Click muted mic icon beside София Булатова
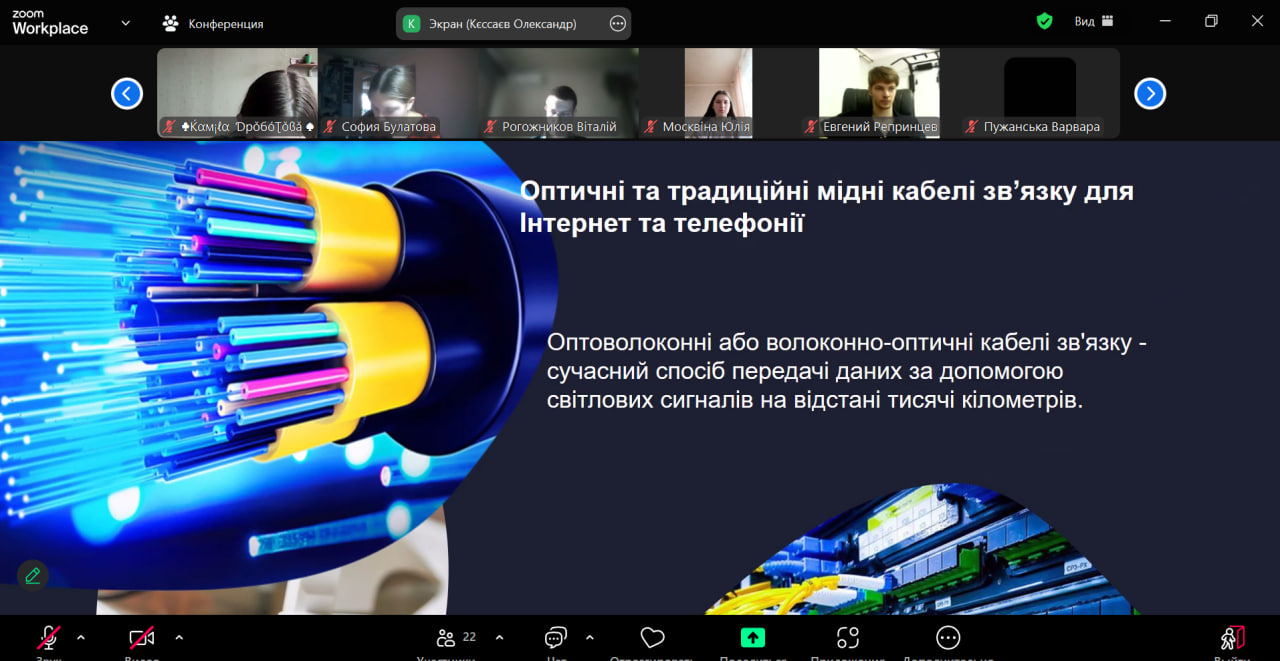 click(329, 127)
